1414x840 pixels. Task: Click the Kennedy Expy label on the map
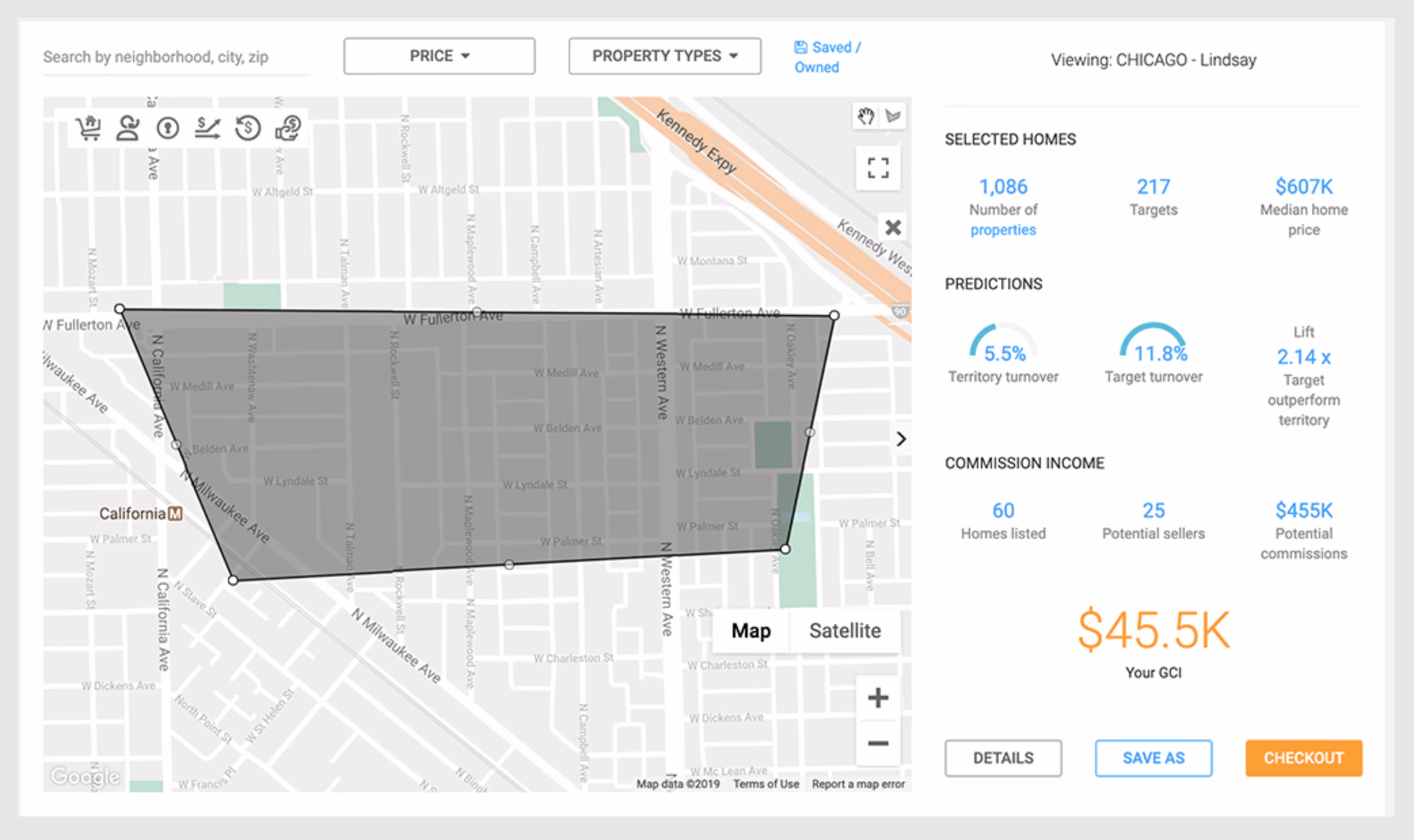[696, 142]
